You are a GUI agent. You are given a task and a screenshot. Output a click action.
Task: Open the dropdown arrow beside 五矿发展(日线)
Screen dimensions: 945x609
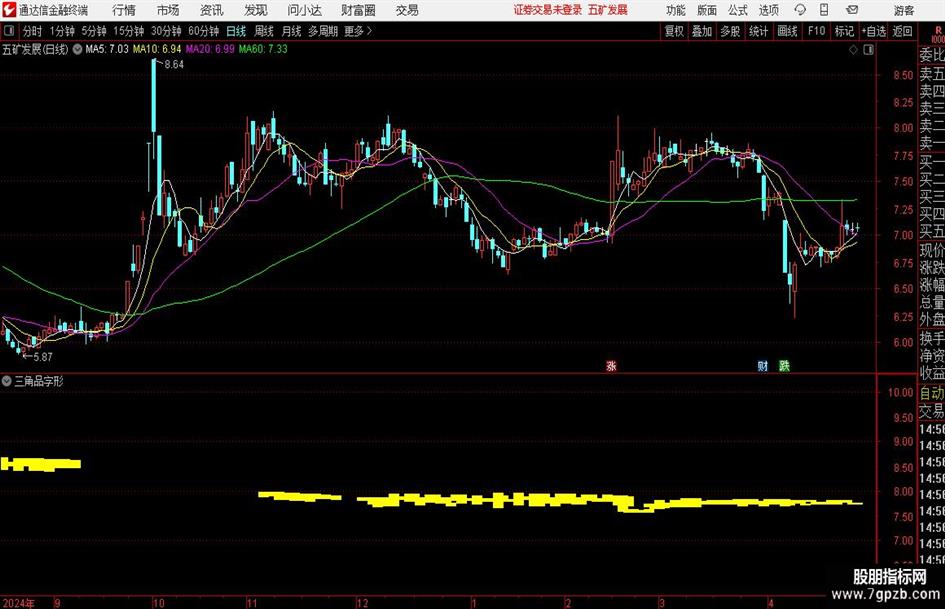click(78, 49)
